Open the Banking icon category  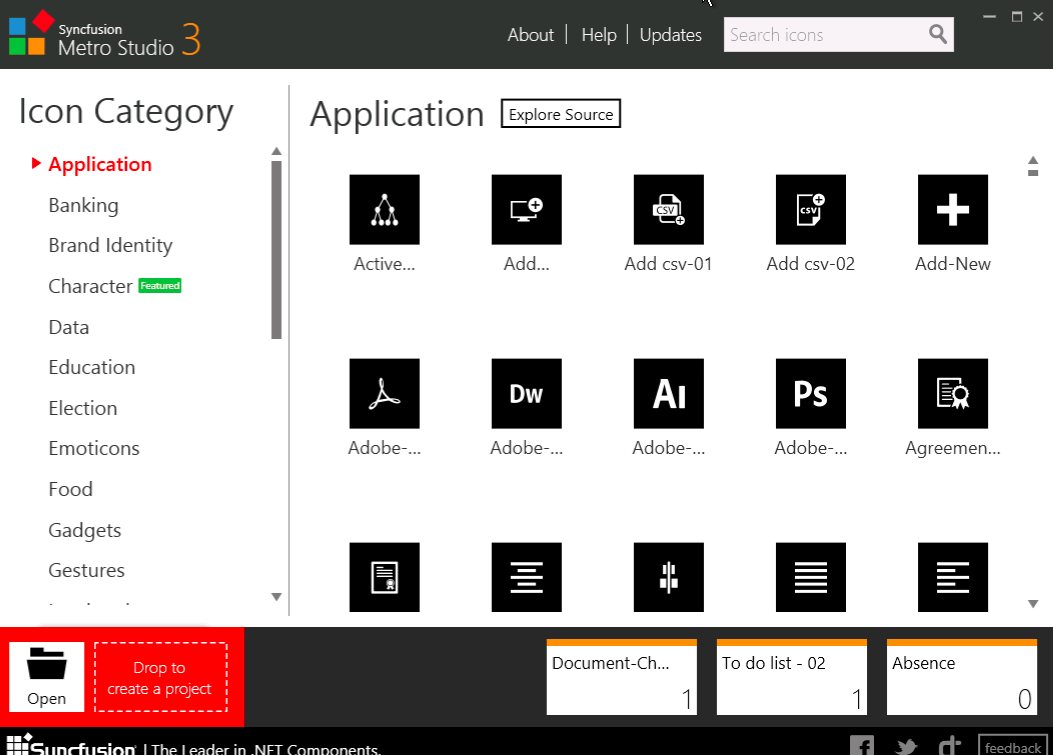coord(83,205)
